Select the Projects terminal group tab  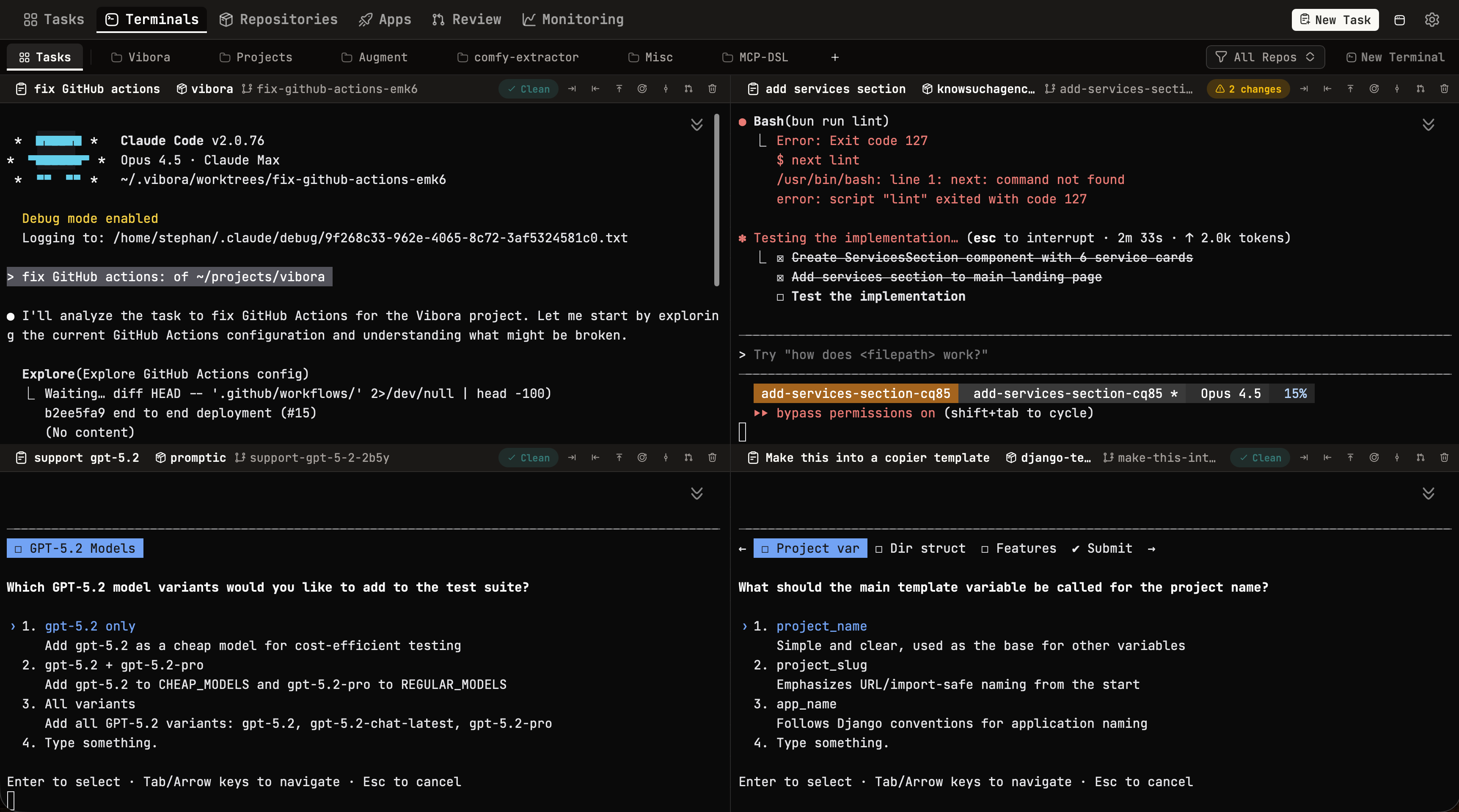pyautogui.click(x=256, y=57)
